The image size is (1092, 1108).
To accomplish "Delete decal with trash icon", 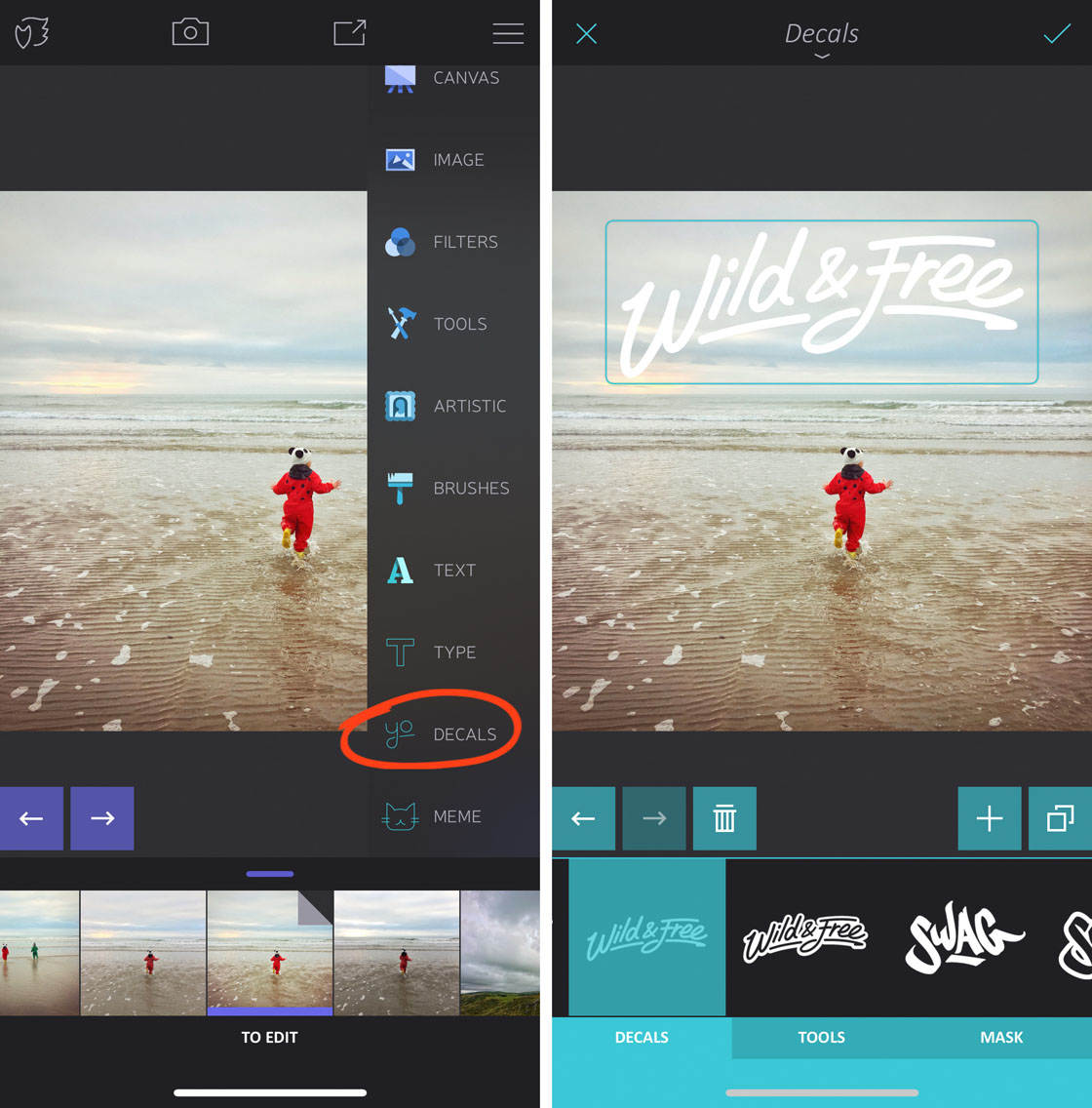I will point(724,818).
